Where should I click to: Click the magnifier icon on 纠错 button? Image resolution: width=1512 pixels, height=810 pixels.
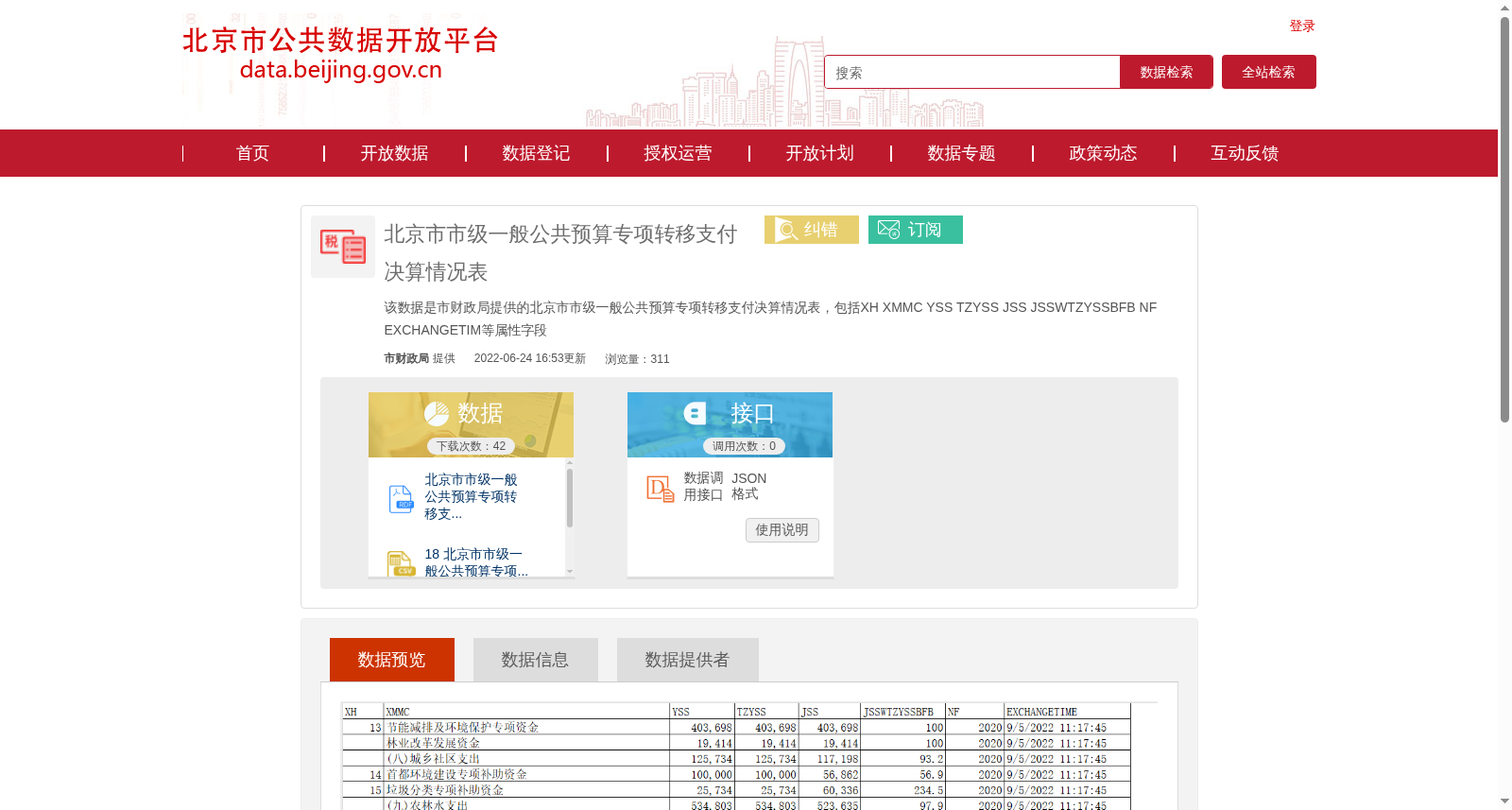pos(786,230)
